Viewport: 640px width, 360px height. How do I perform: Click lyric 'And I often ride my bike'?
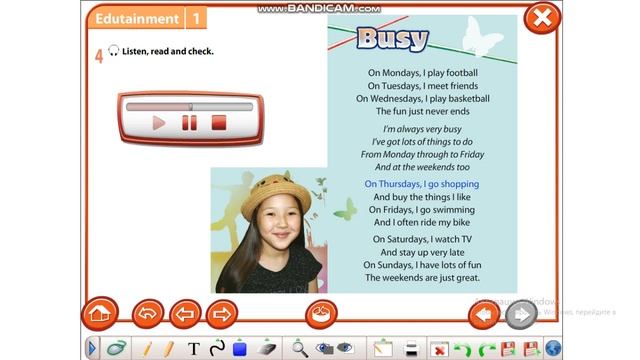click(x=422, y=222)
